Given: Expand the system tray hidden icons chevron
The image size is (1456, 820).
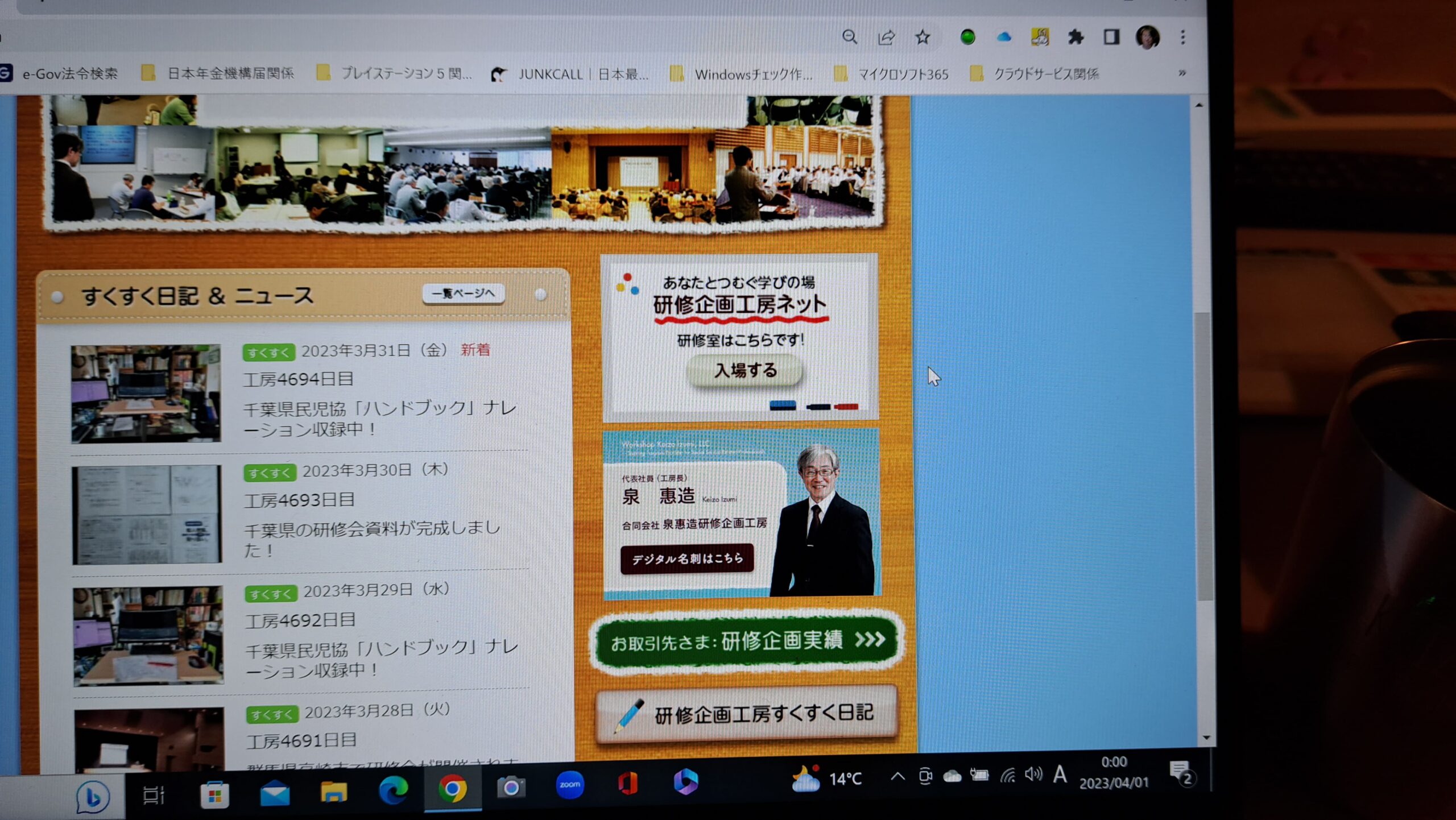Looking at the screenshot, I should tap(897, 776).
